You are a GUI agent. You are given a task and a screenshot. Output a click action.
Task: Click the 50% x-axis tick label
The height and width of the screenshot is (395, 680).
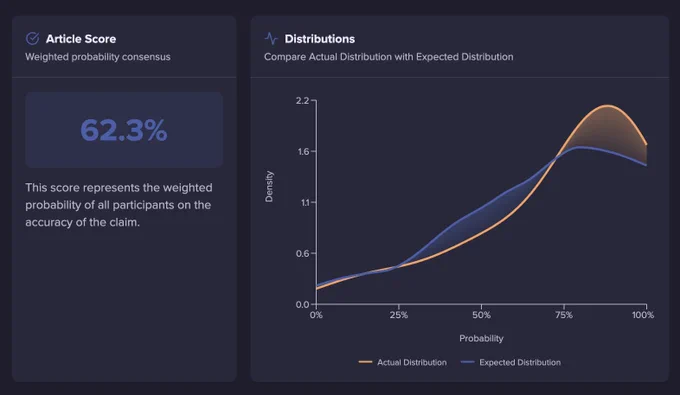click(481, 315)
